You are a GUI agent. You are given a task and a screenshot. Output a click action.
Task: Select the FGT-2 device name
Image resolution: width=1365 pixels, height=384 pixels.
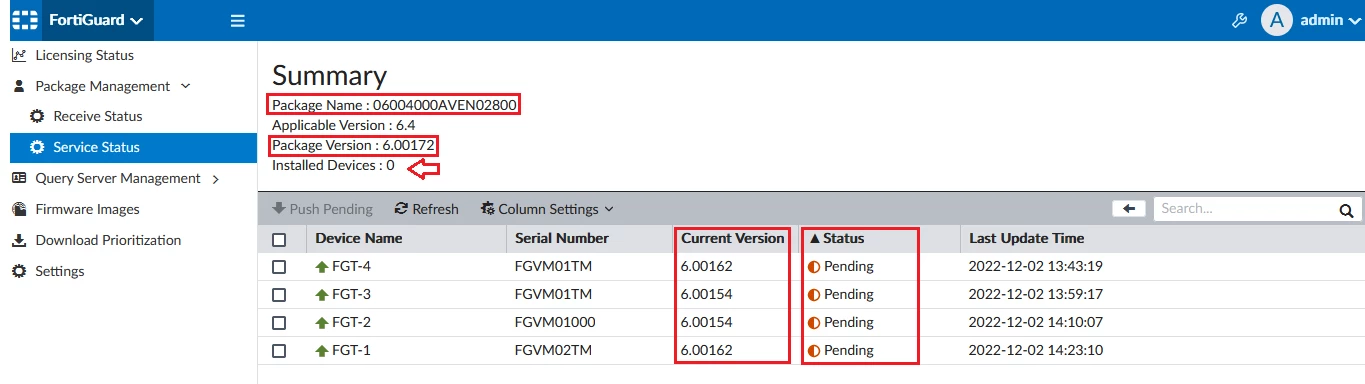pyautogui.click(x=351, y=323)
